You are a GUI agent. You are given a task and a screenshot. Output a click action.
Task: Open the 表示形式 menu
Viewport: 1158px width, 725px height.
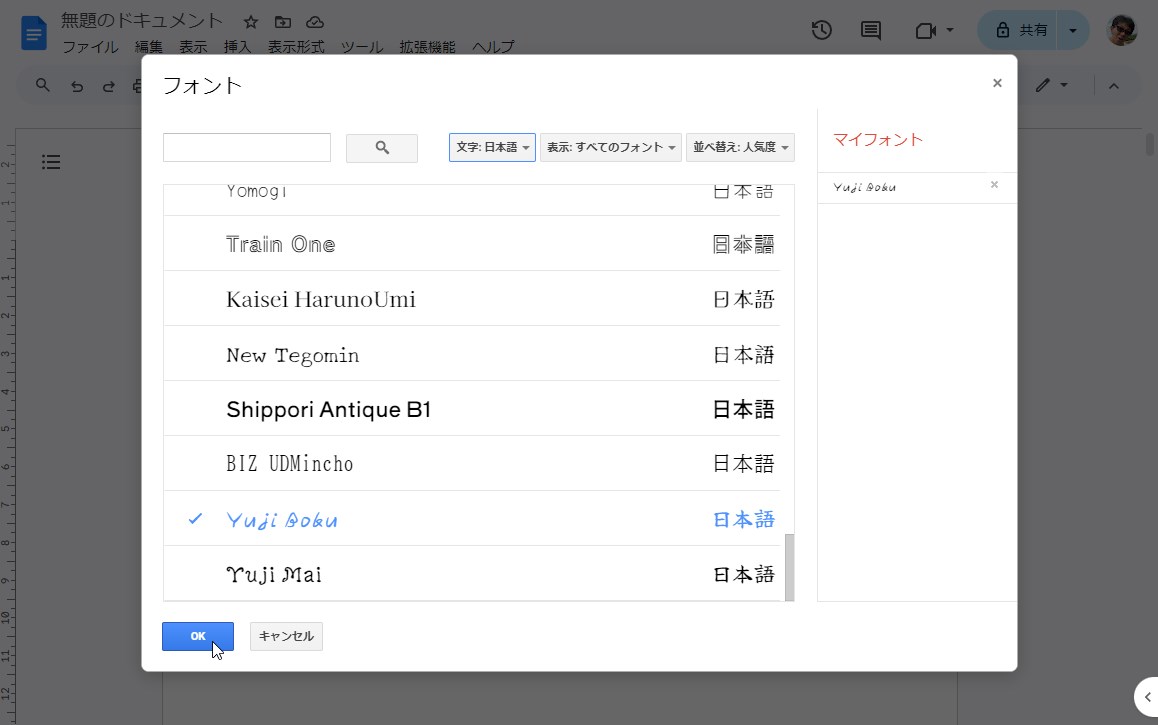coord(295,47)
